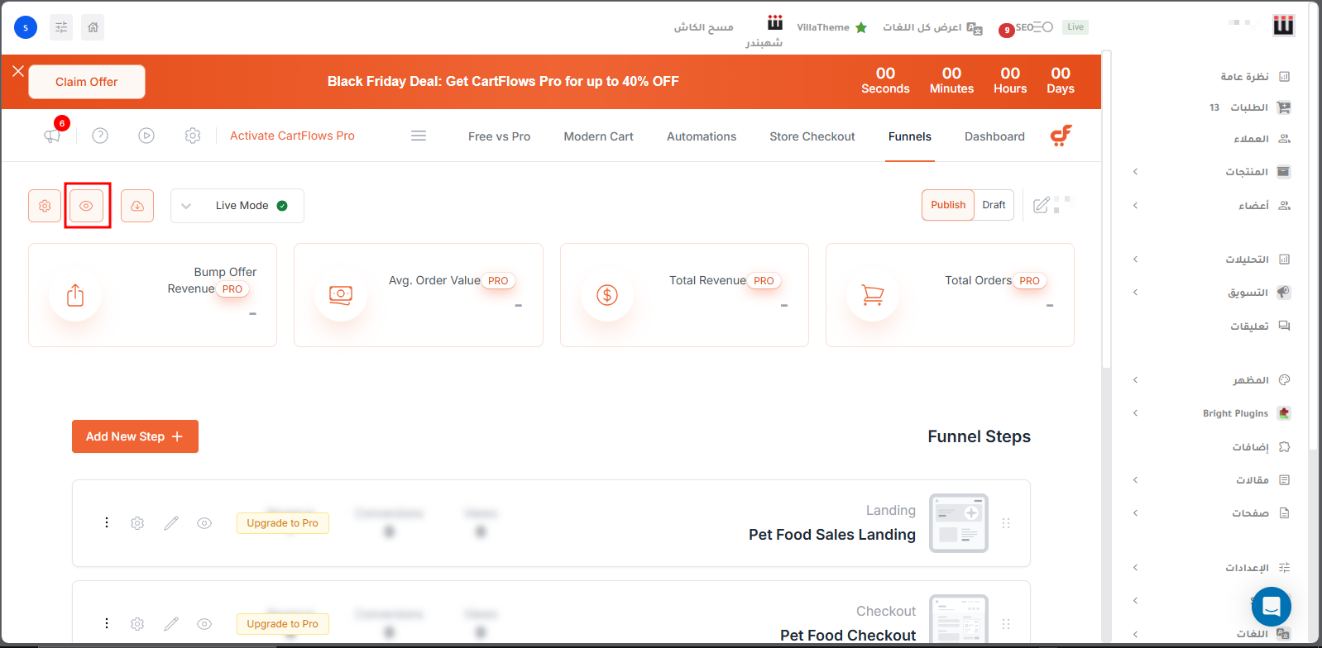Preview the funnel with the eye icon

(x=87, y=206)
